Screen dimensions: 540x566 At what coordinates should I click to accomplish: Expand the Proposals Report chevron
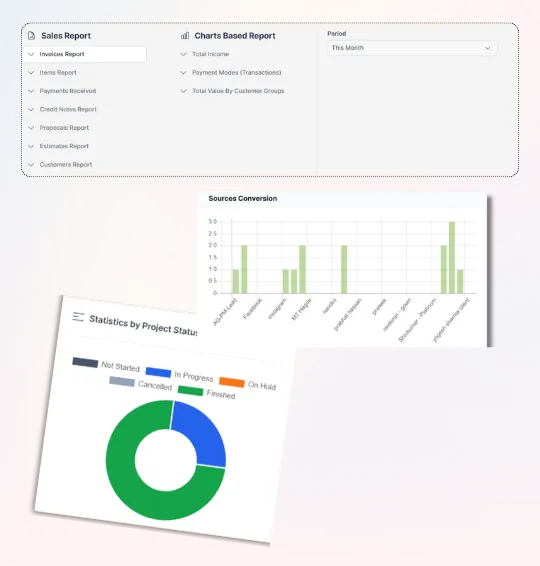tap(31, 128)
